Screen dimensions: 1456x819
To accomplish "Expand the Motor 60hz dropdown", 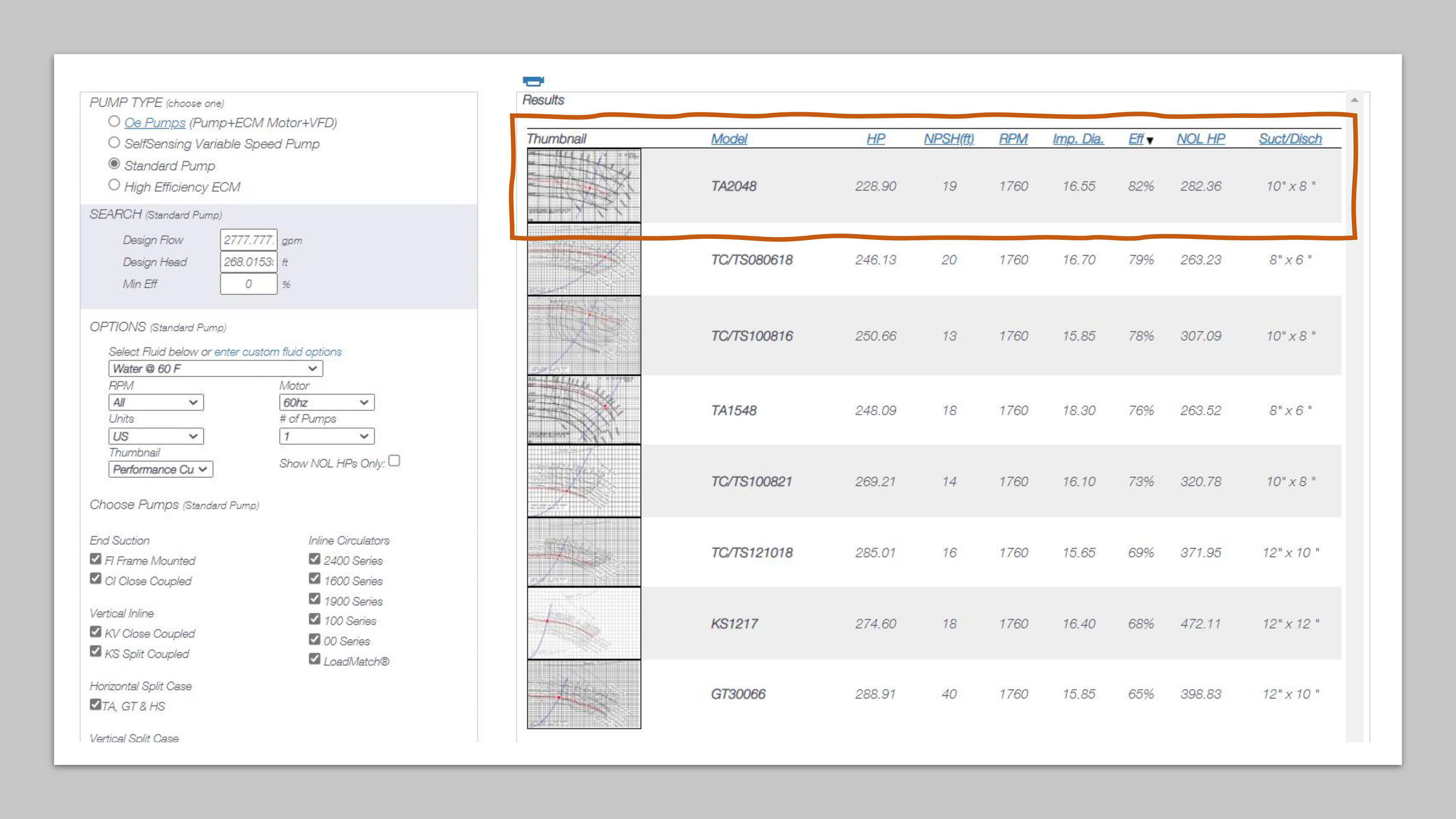I will [326, 402].
